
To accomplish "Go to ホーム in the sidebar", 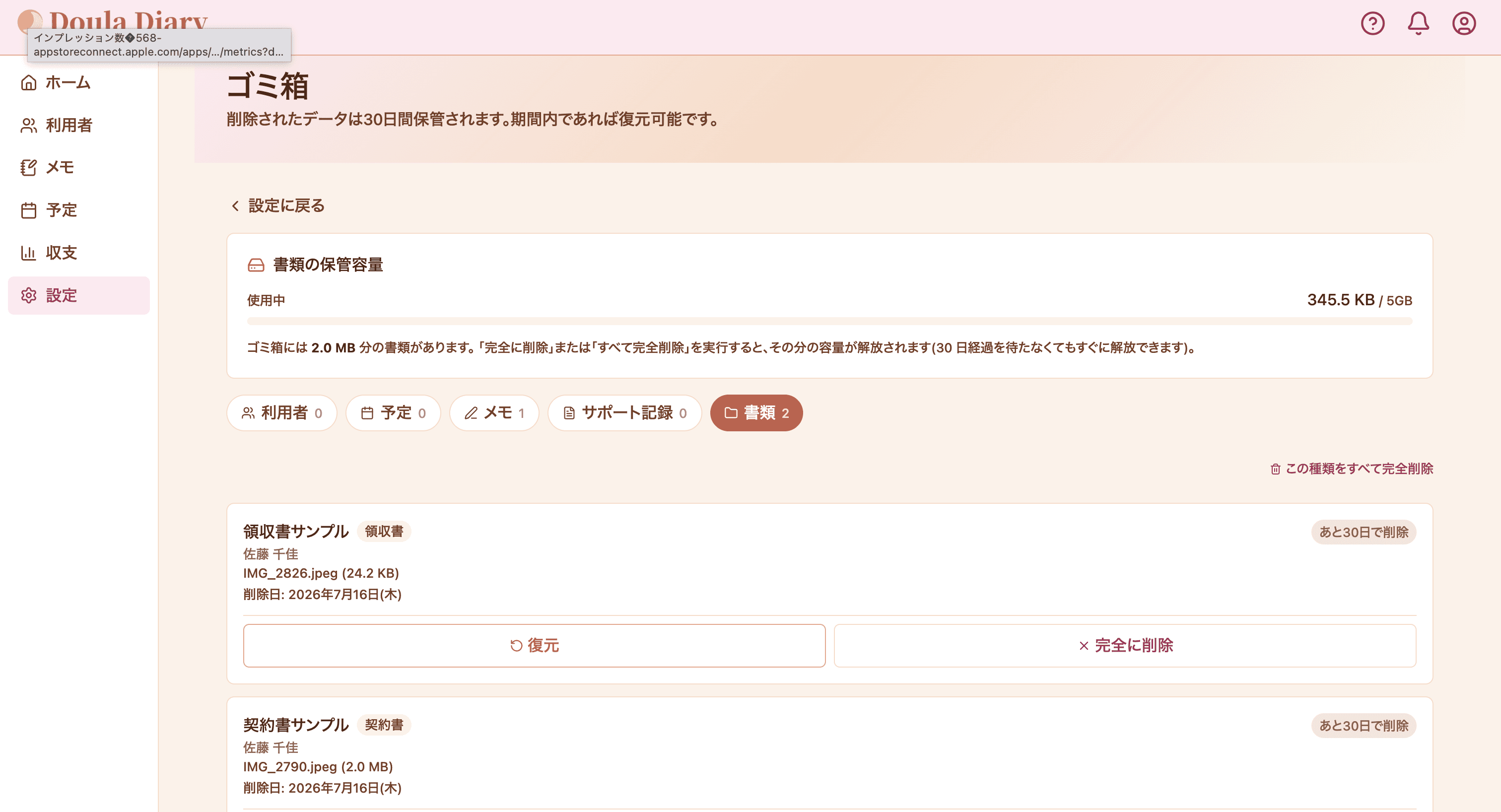I will tap(78, 83).
